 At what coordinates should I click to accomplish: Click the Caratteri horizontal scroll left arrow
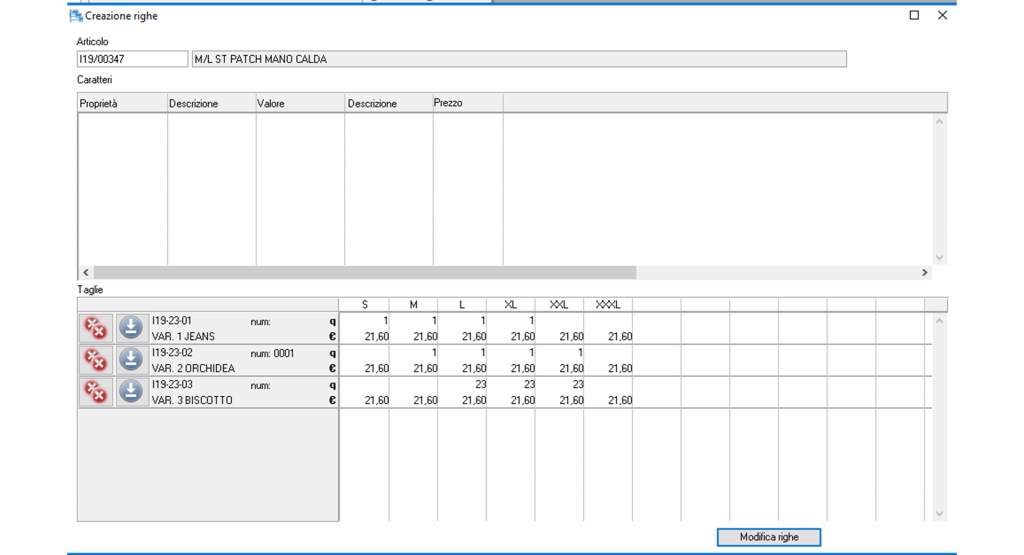click(x=86, y=272)
